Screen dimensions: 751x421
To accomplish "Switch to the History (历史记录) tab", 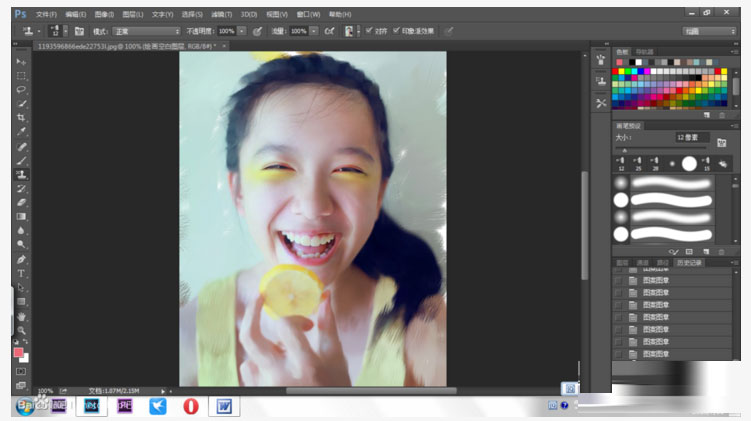I will click(689, 262).
